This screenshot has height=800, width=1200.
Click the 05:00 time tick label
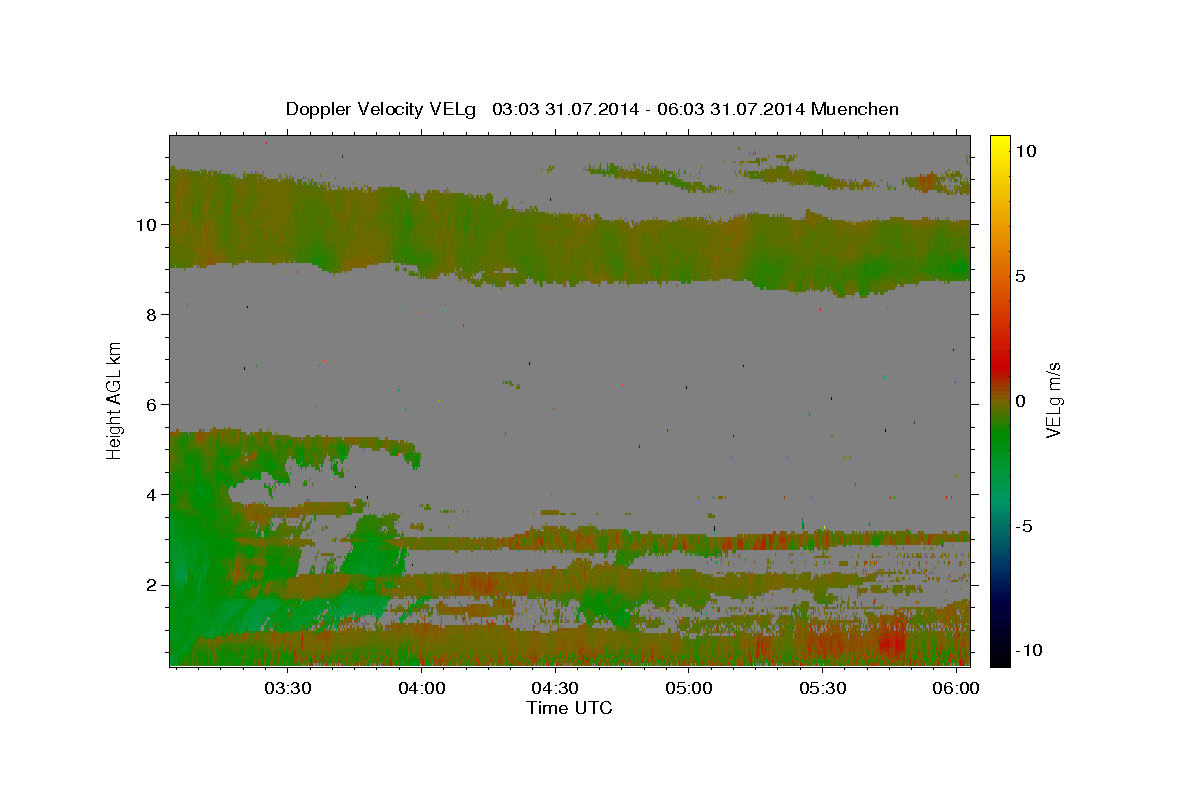(689, 689)
